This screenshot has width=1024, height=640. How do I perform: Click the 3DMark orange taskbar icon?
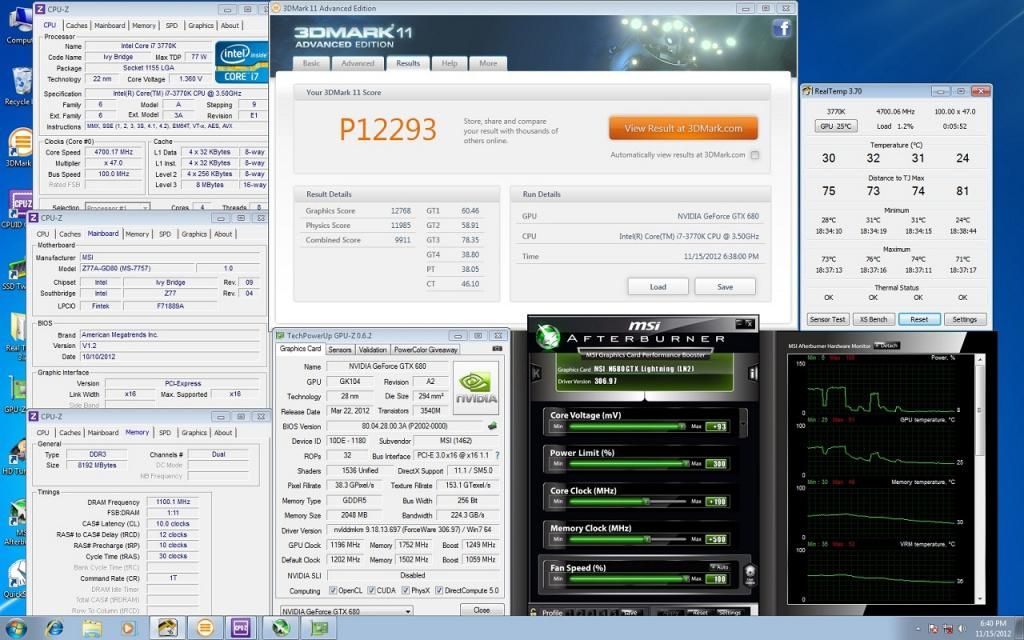[205, 628]
